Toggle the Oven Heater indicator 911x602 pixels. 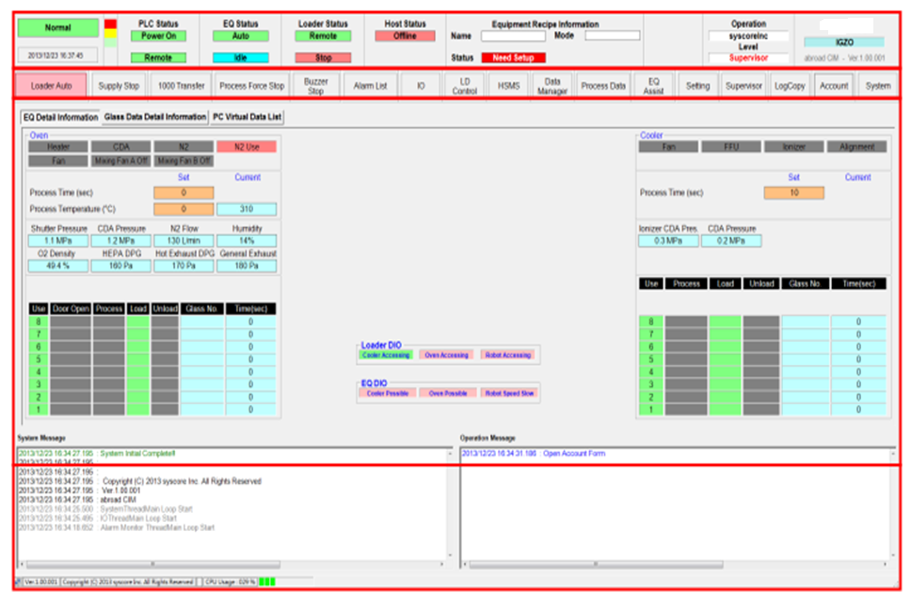(58, 146)
